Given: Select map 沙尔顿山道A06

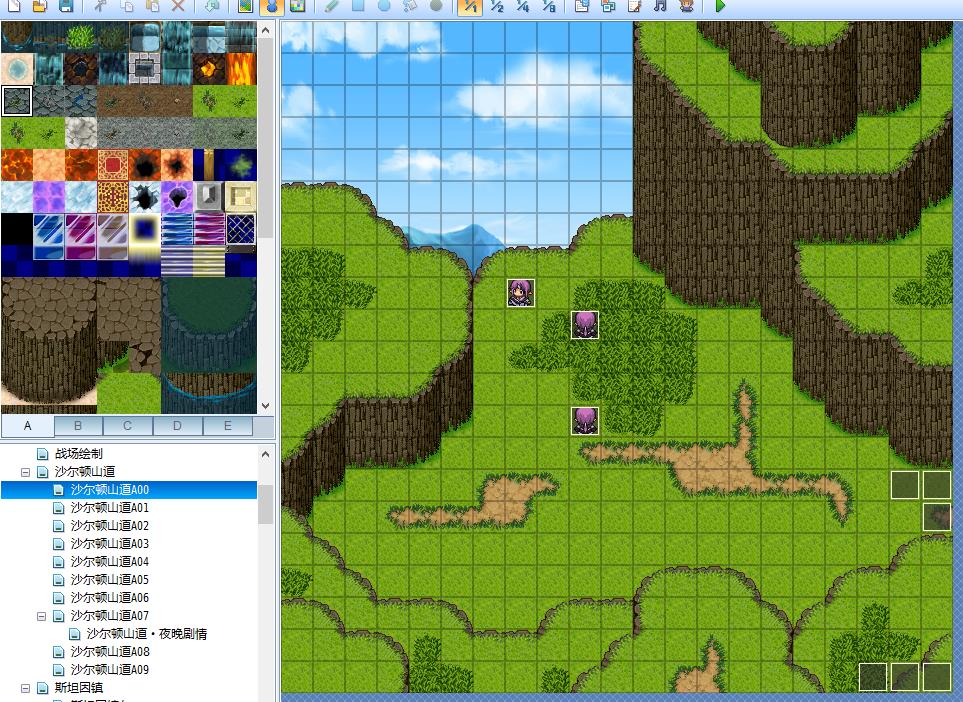Looking at the screenshot, I should (110, 598).
